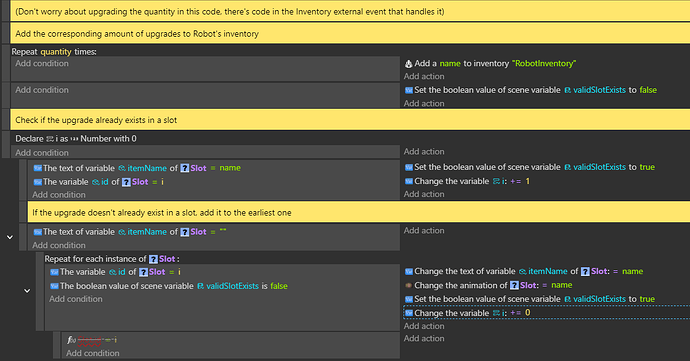Click Add action below Add a name to inventory
Viewport: 690px width, 361px height.
pyautogui.click(x=424, y=77)
